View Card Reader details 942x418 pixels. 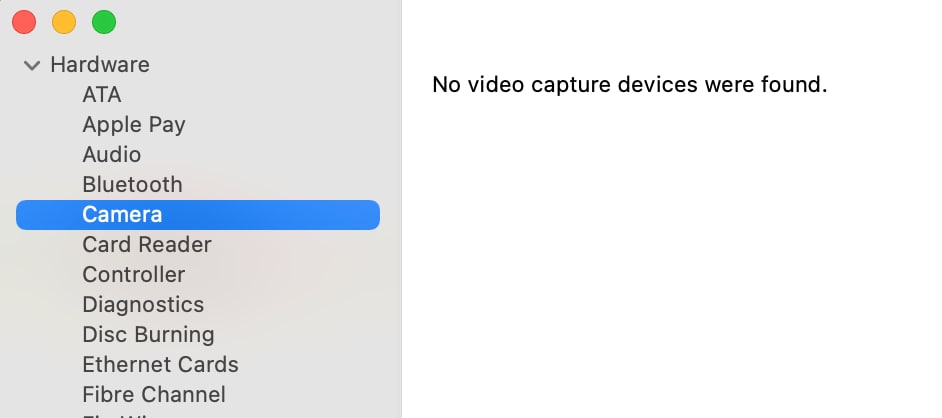147,245
